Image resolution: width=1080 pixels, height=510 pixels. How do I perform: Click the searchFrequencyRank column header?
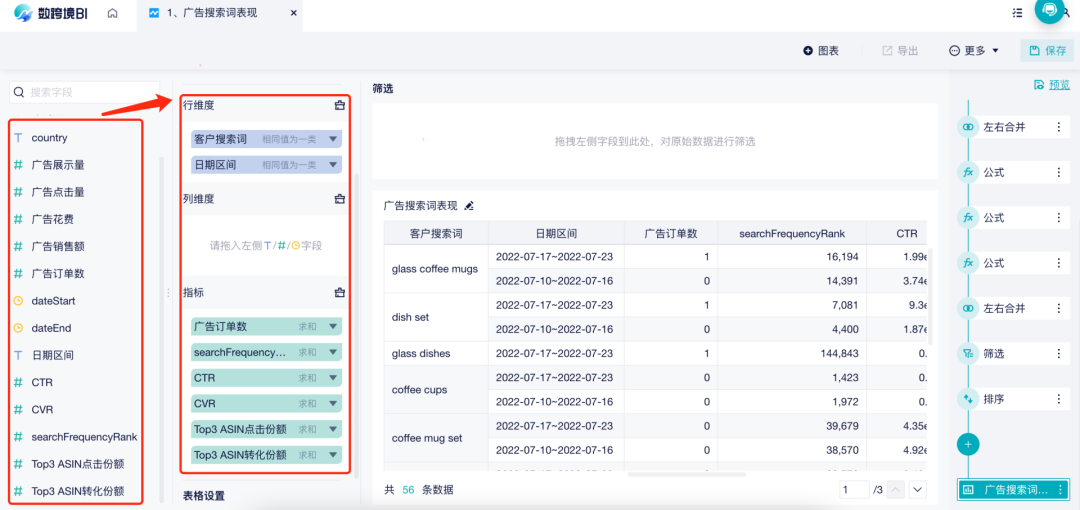792,234
